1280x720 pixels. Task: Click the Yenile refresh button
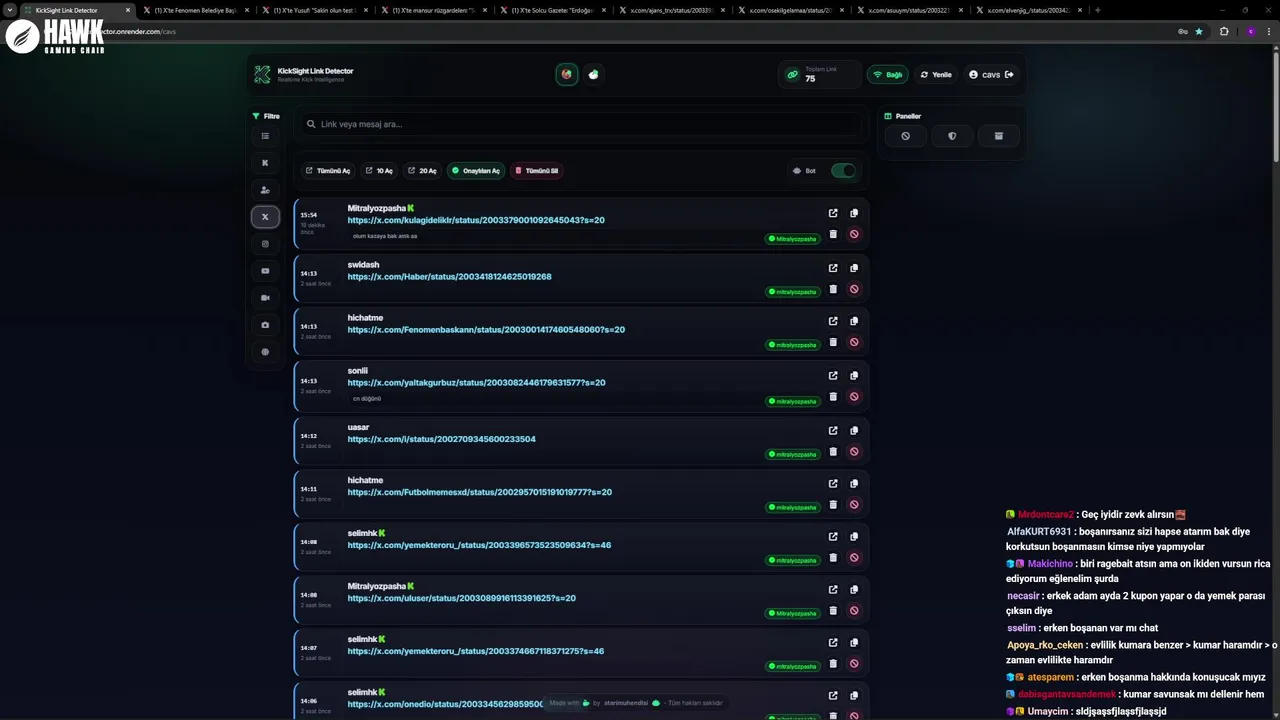pyautogui.click(x=936, y=75)
